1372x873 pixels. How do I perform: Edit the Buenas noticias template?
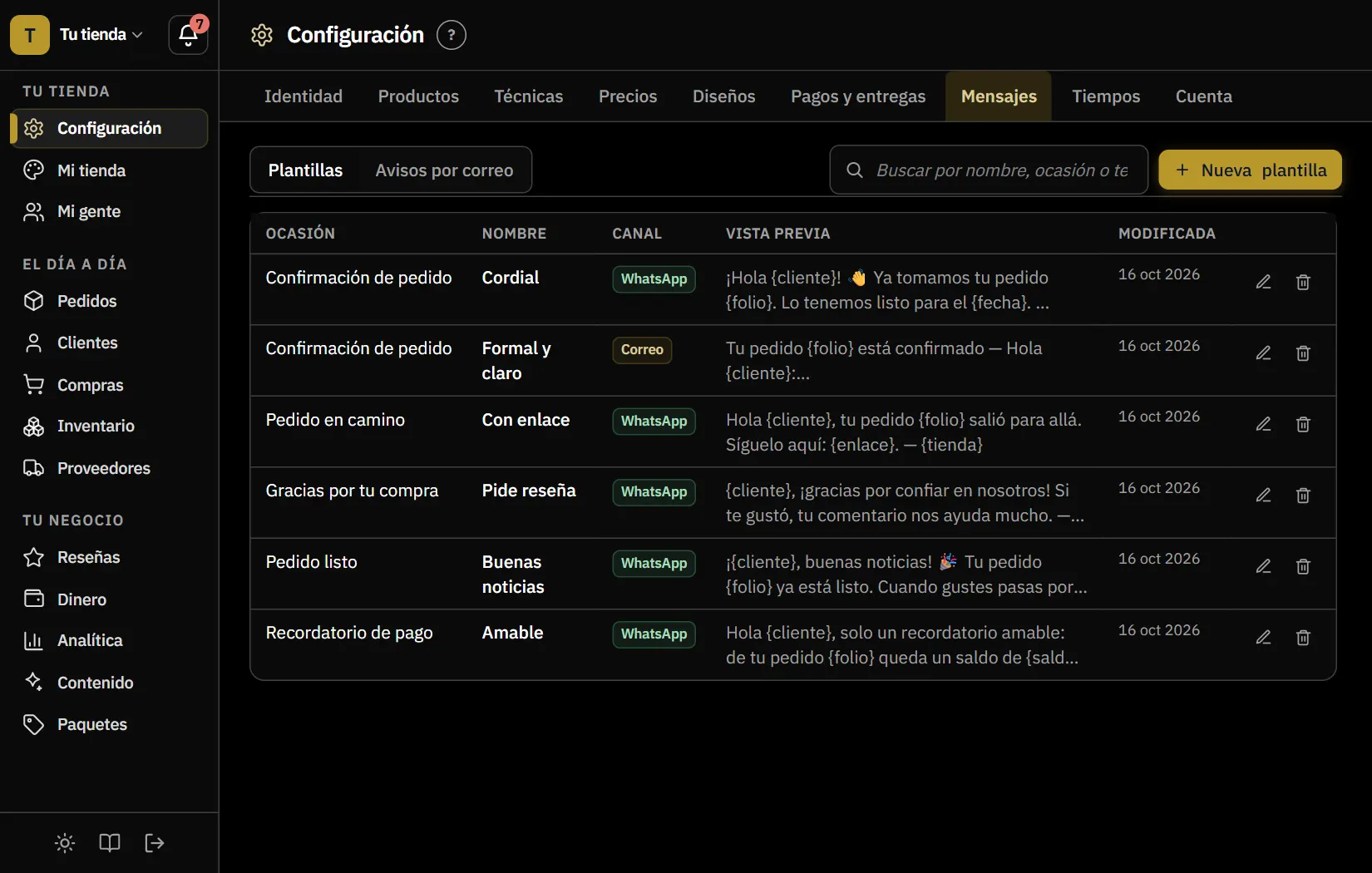pos(1263,566)
